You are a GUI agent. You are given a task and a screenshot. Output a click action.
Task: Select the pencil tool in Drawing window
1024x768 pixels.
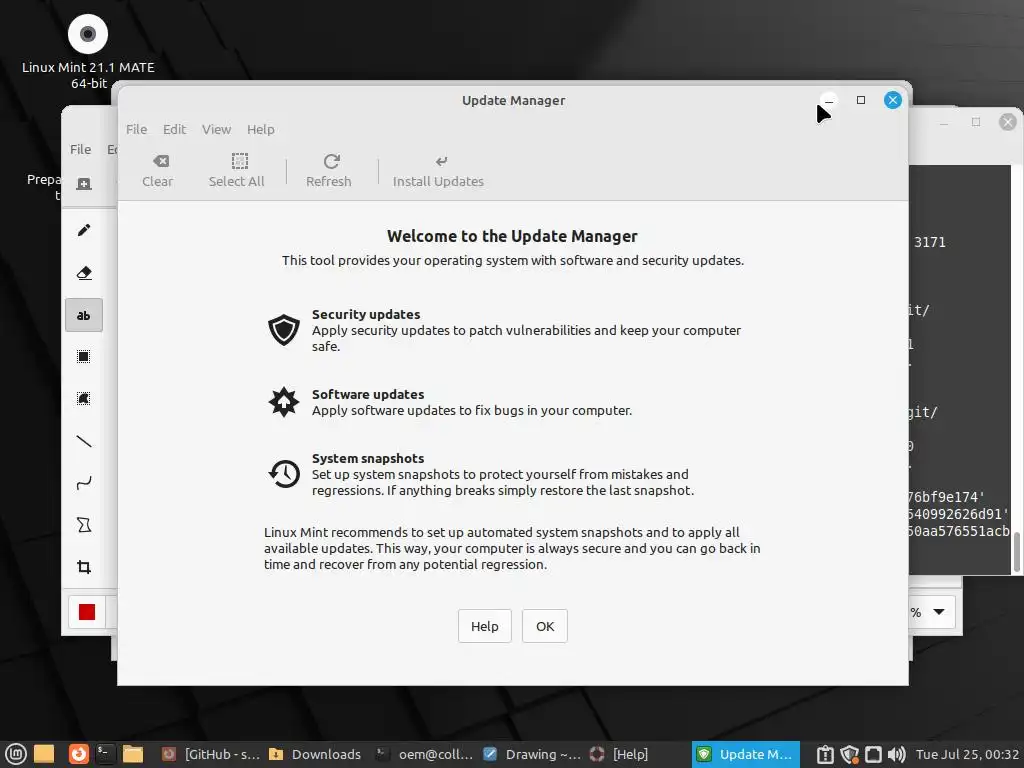pos(84,230)
